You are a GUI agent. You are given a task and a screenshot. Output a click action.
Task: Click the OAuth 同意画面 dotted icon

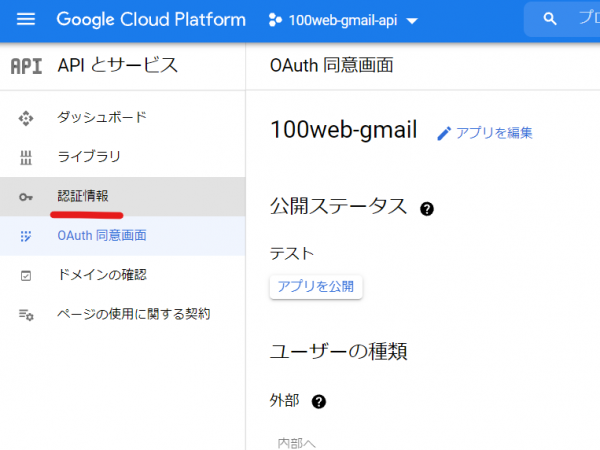coord(26,236)
